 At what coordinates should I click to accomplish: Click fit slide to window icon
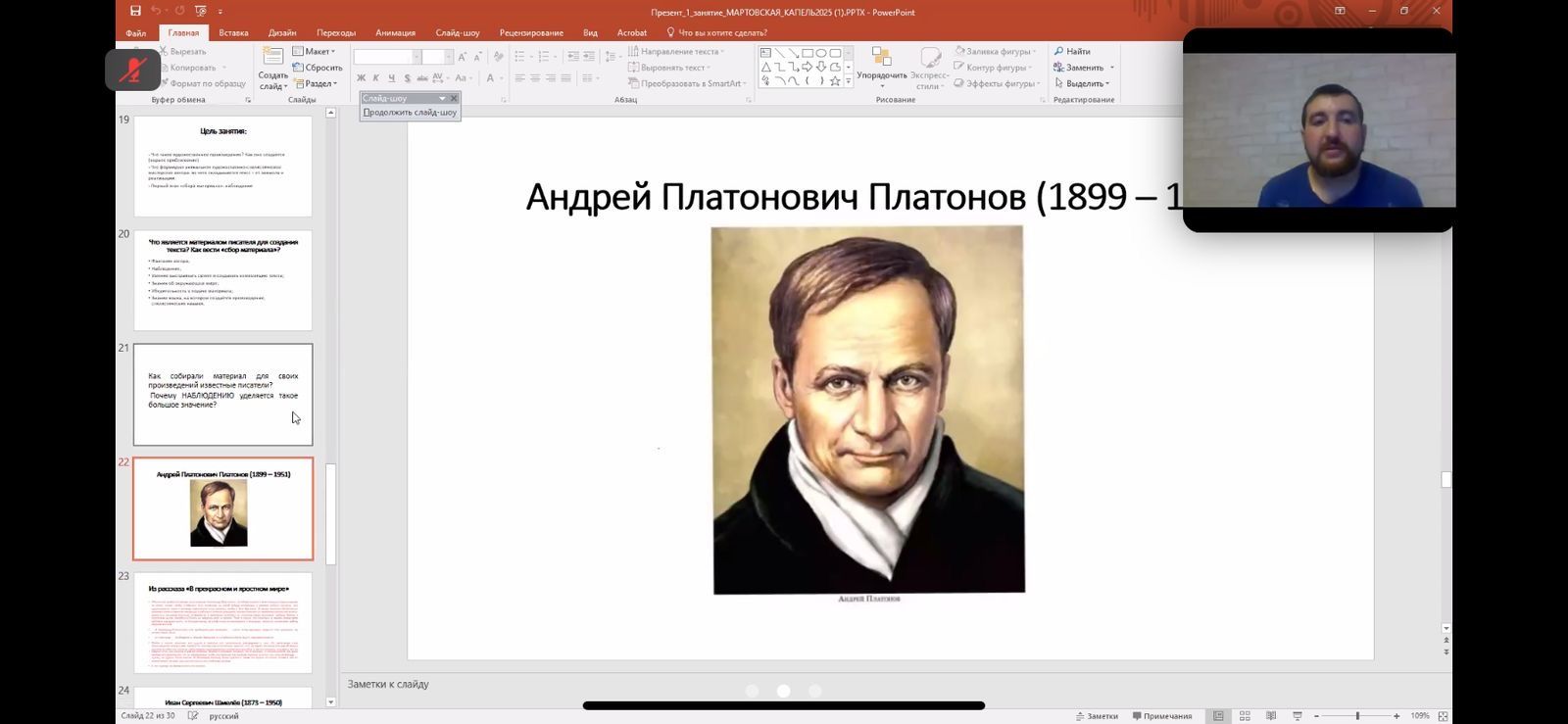coord(1443,716)
